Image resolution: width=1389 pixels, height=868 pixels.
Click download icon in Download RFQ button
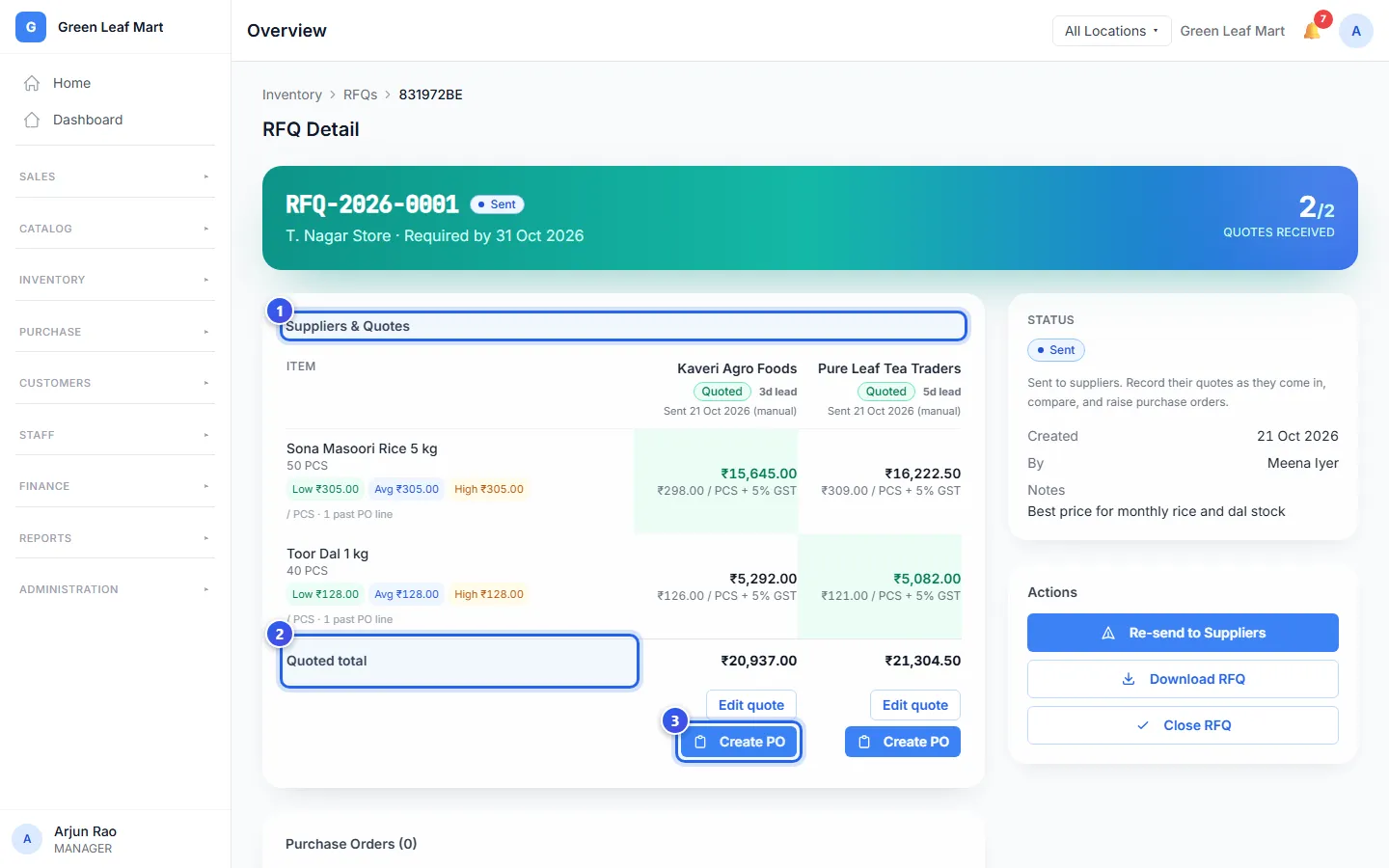pyautogui.click(x=1129, y=679)
